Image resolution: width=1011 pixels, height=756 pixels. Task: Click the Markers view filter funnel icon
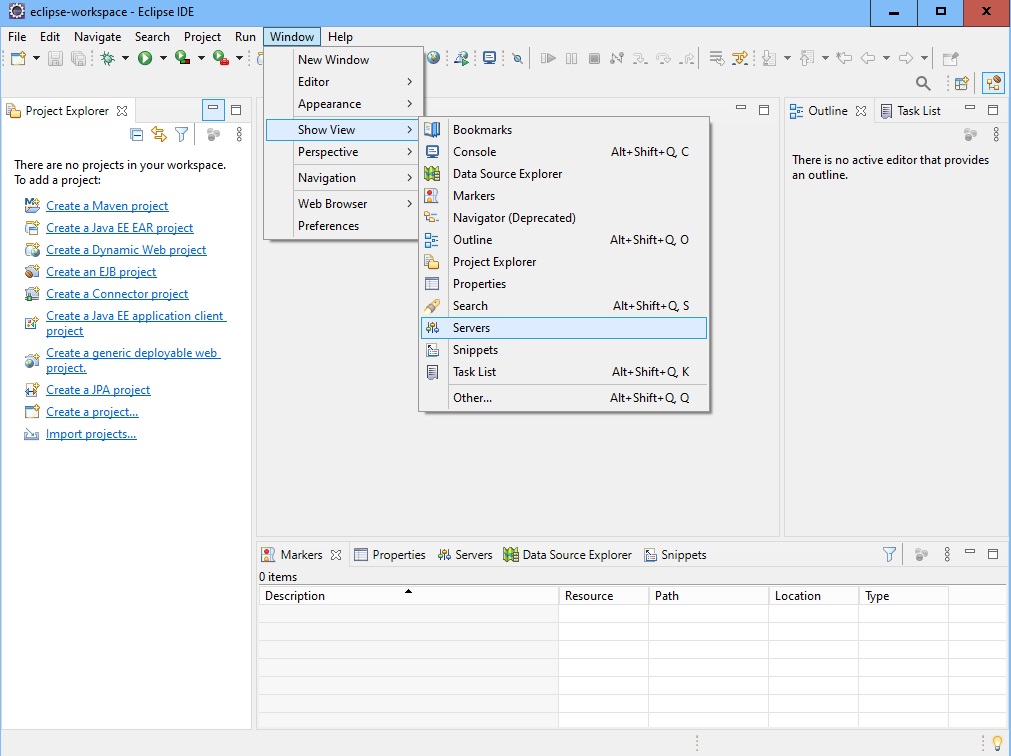(889, 554)
